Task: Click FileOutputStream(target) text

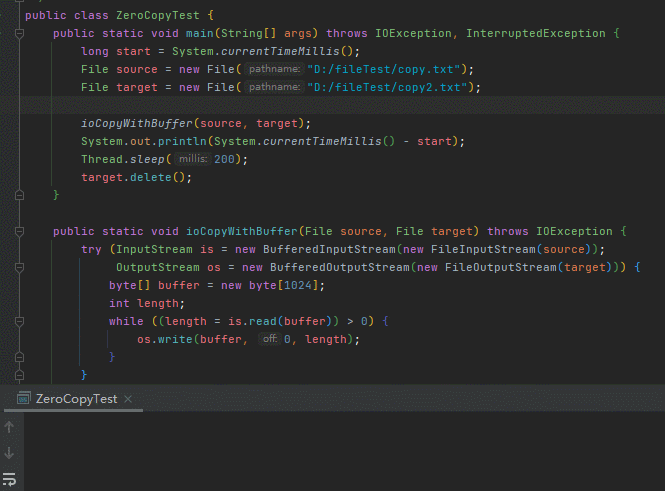Action: pos(528,267)
